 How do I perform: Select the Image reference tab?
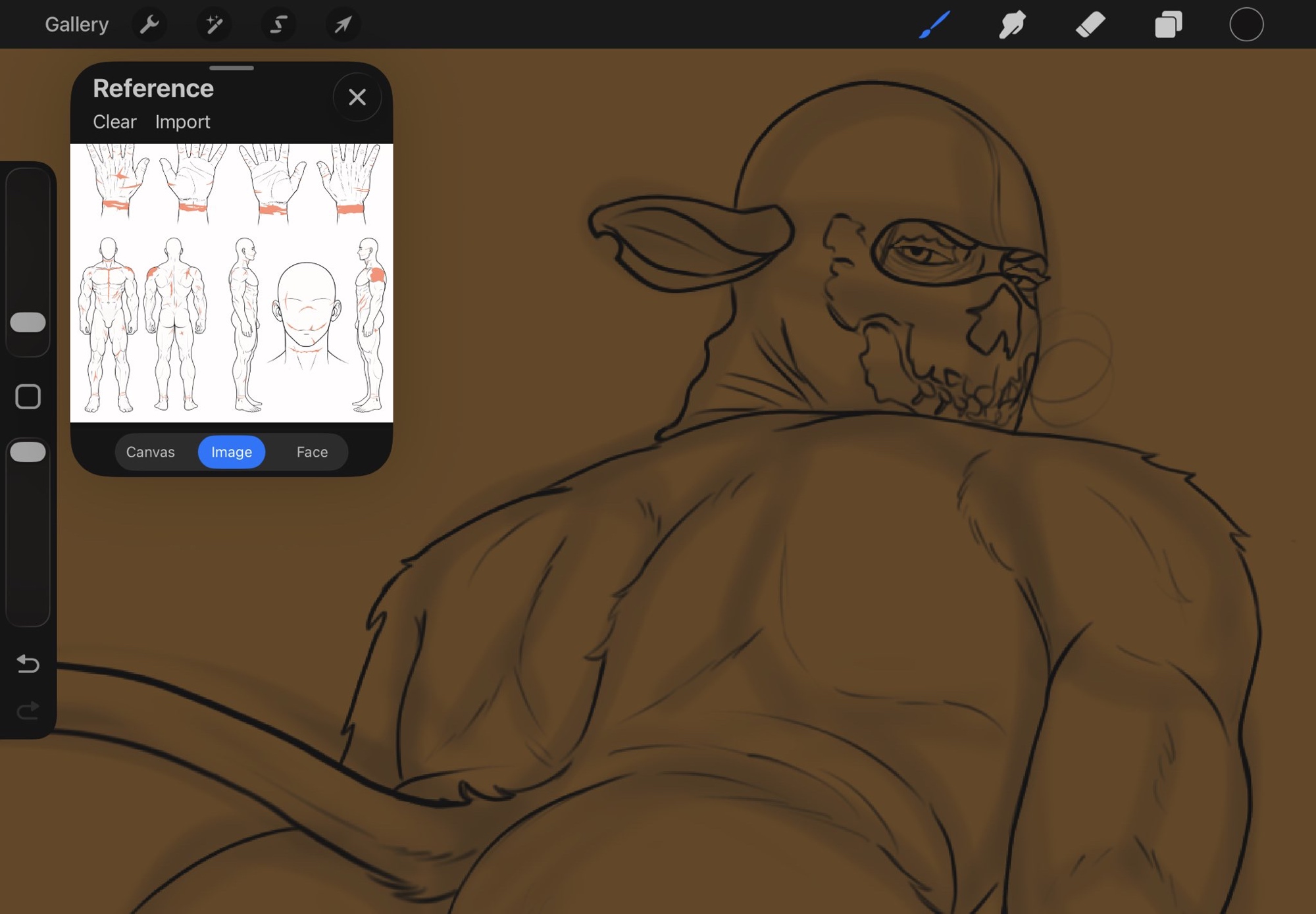click(232, 452)
